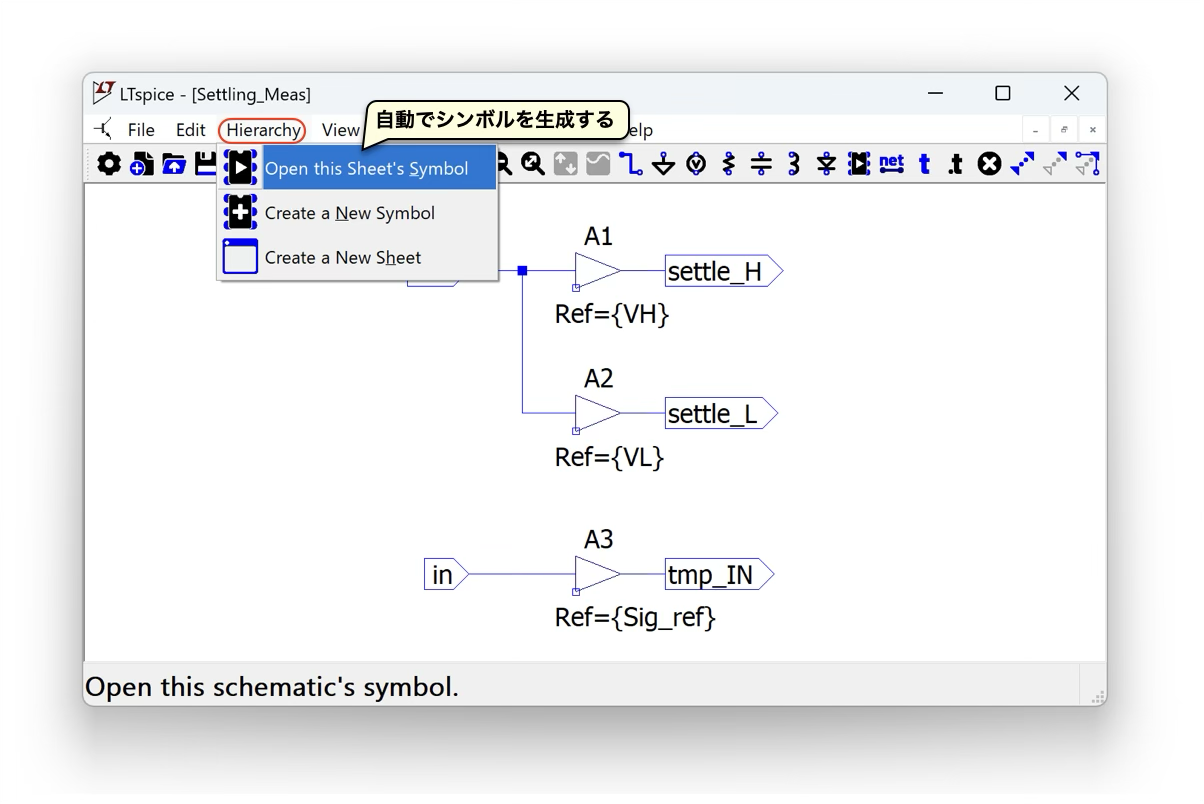Close the LTspice application window
Screen dimensions: 1204x804
point(1071,93)
